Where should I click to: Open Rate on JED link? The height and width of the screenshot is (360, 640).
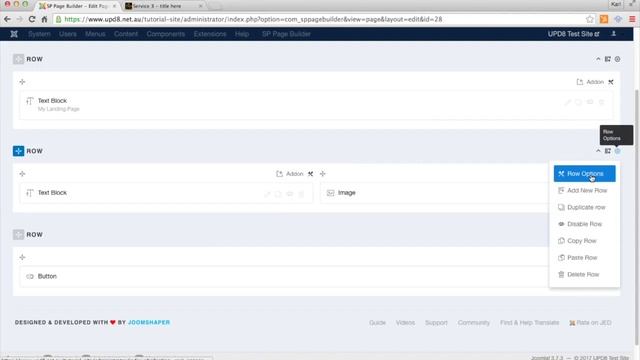tap(590, 322)
